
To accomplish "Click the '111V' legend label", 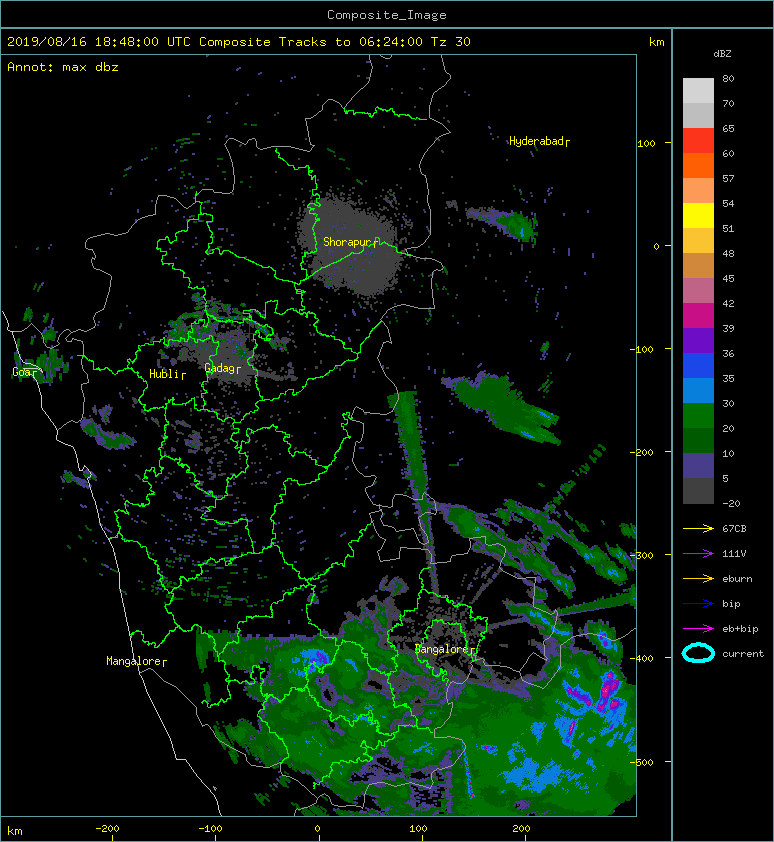I will click(734, 554).
